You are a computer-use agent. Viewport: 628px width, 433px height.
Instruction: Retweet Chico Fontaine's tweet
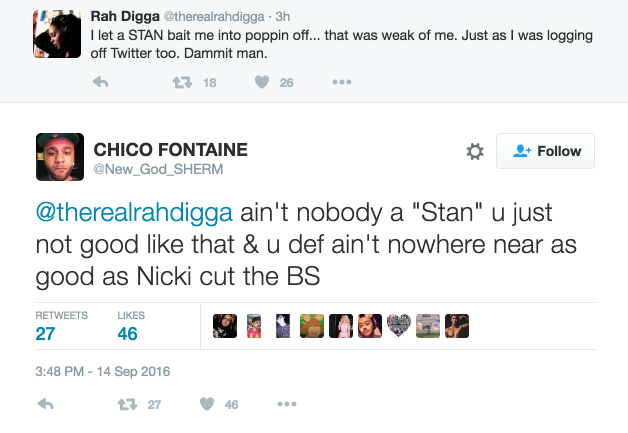click(128, 404)
